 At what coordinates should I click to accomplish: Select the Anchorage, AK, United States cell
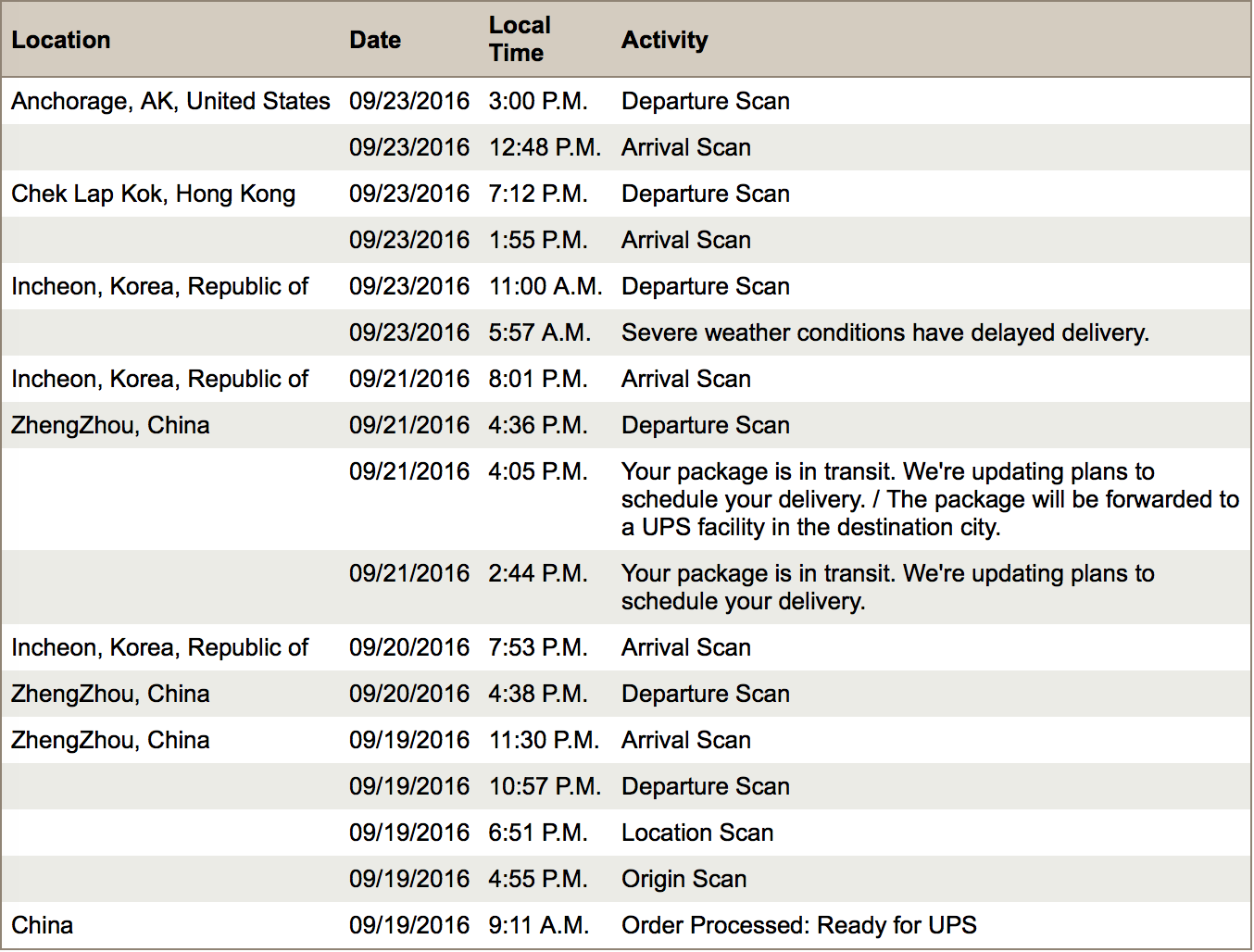coord(170,101)
